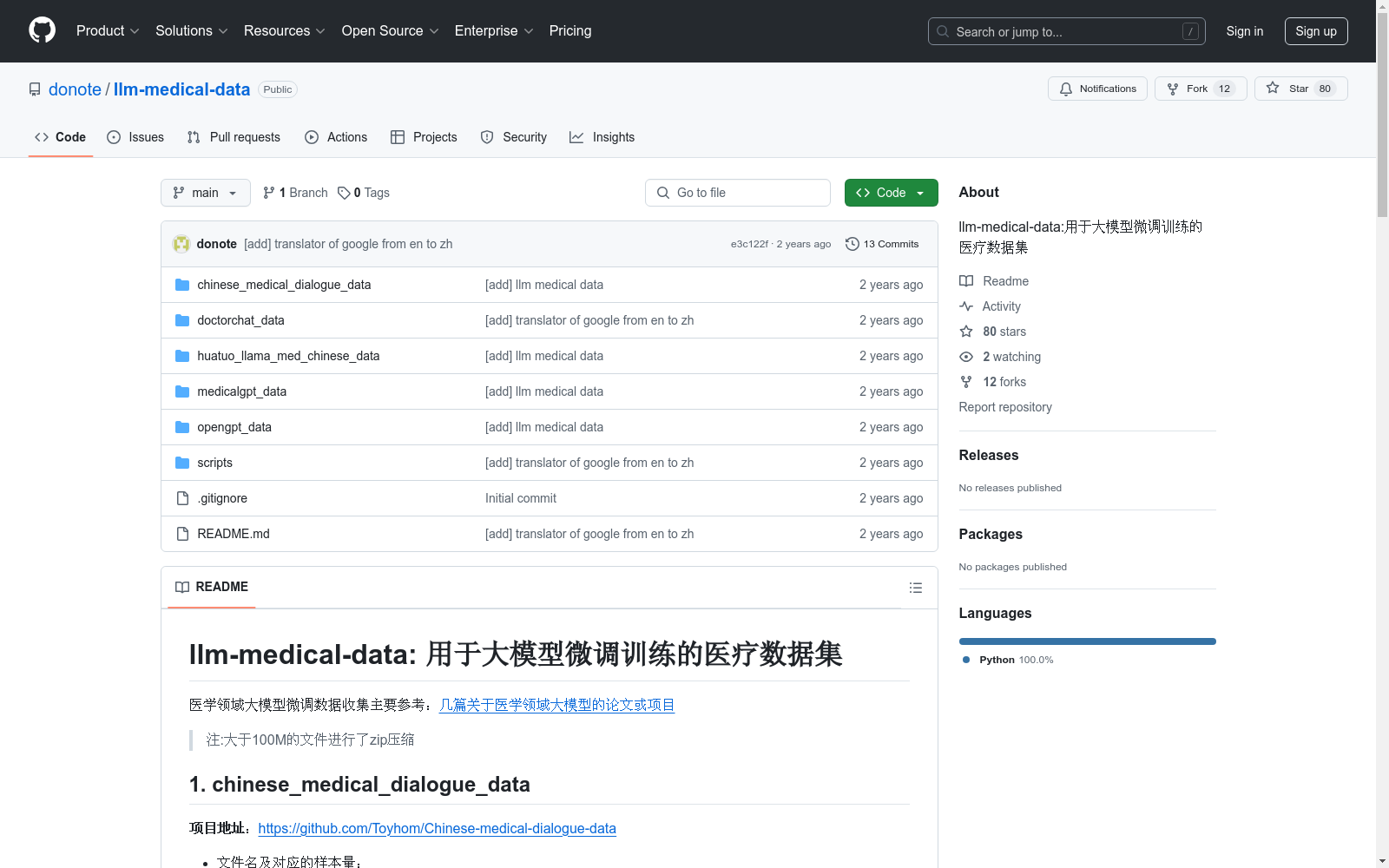The height and width of the screenshot is (868, 1389).
Task: Open the Security tab
Action: (514, 137)
